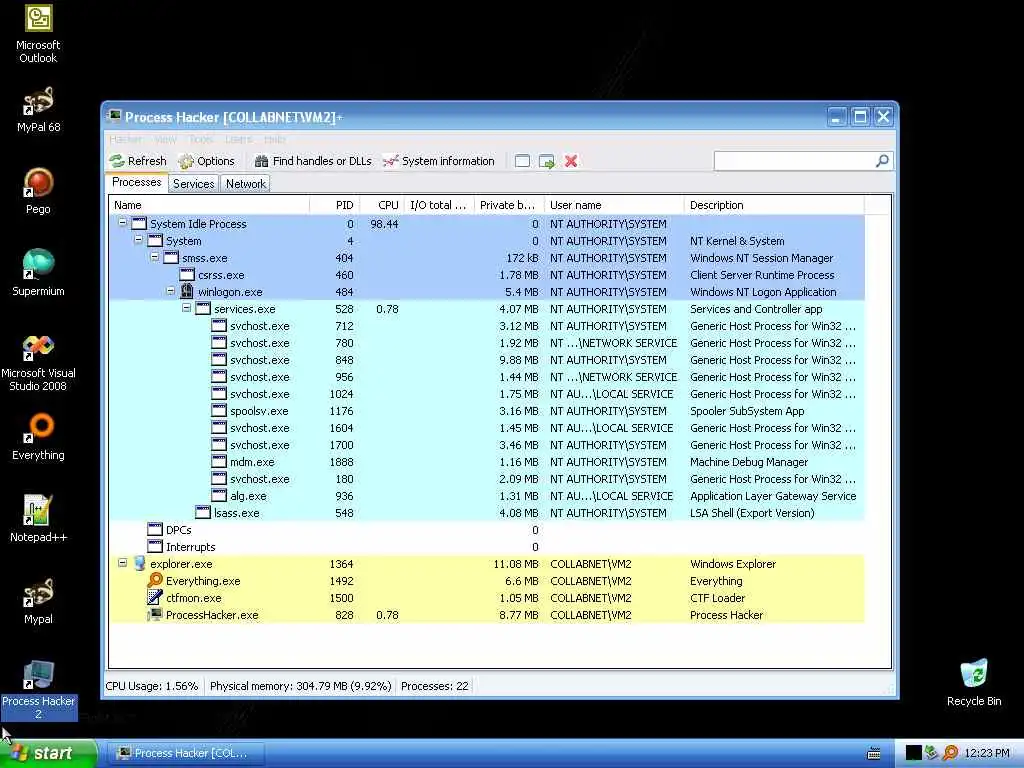Screen dimensions: 1024x768
Task: Click the CPU Usage status bar entry
Action: (152, 686)
